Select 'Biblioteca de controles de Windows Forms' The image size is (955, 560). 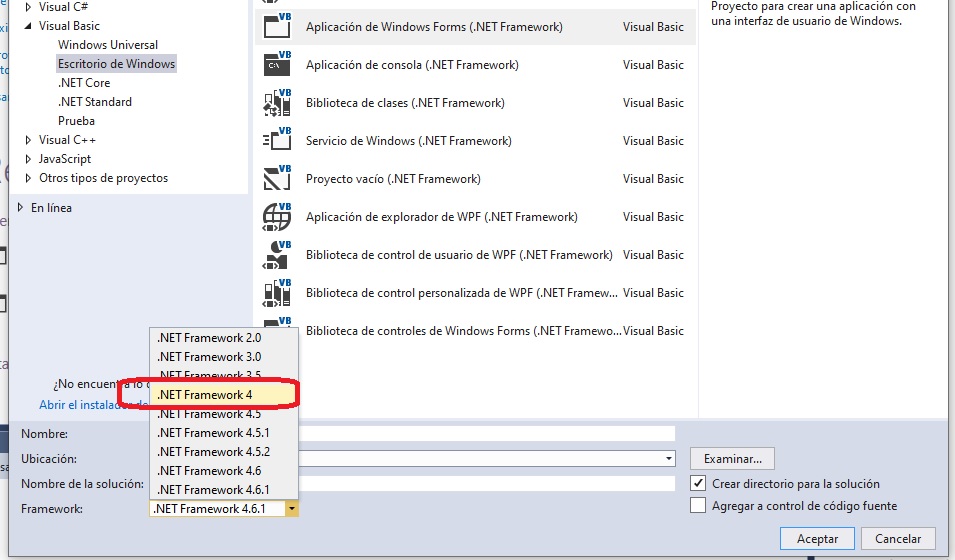click(475, 331)
